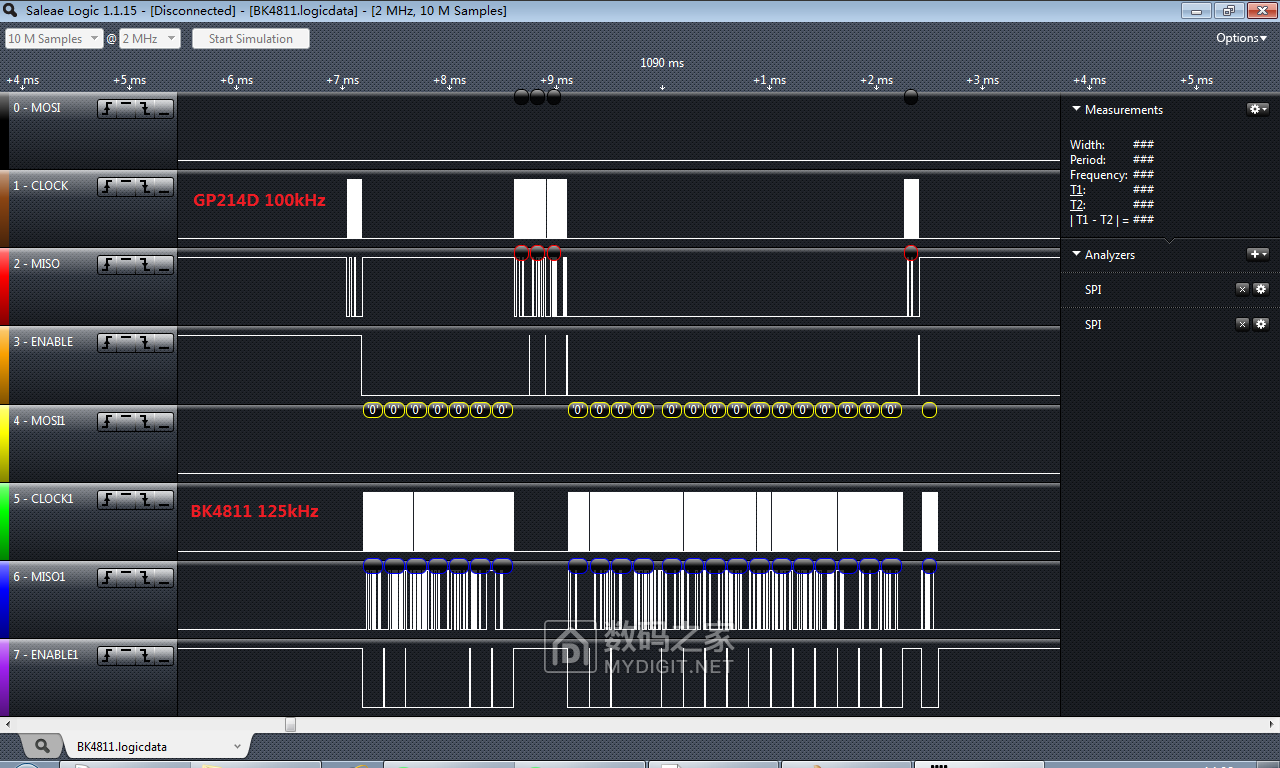Set falling edge trigger on 1 - CLOCK
Viewport: 1280px width, 768px height.
click(x=145, y=187)
